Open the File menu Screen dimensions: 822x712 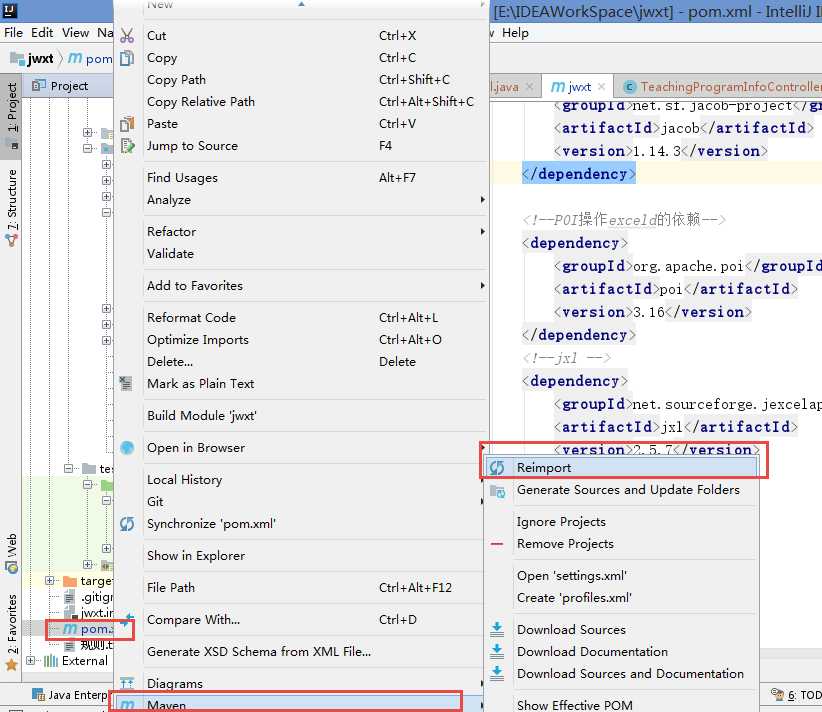[x=14, y=33]
